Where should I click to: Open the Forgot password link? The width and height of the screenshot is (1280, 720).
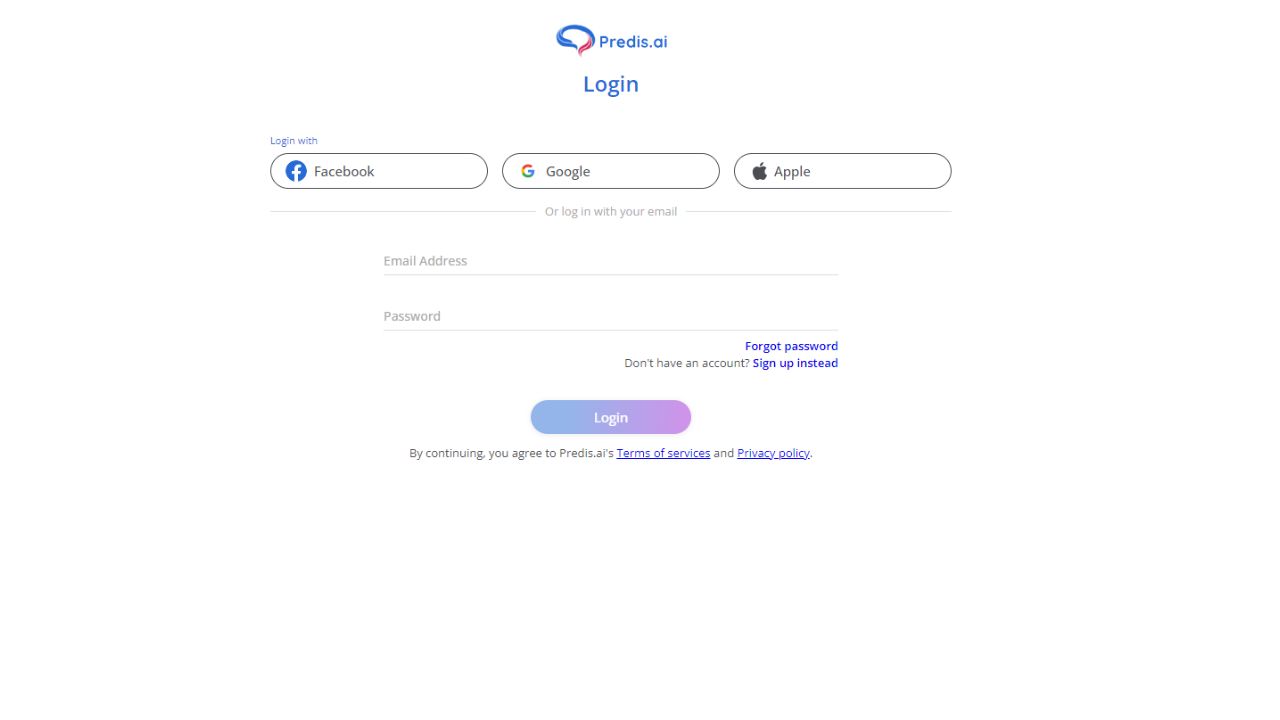pos(791,346)
